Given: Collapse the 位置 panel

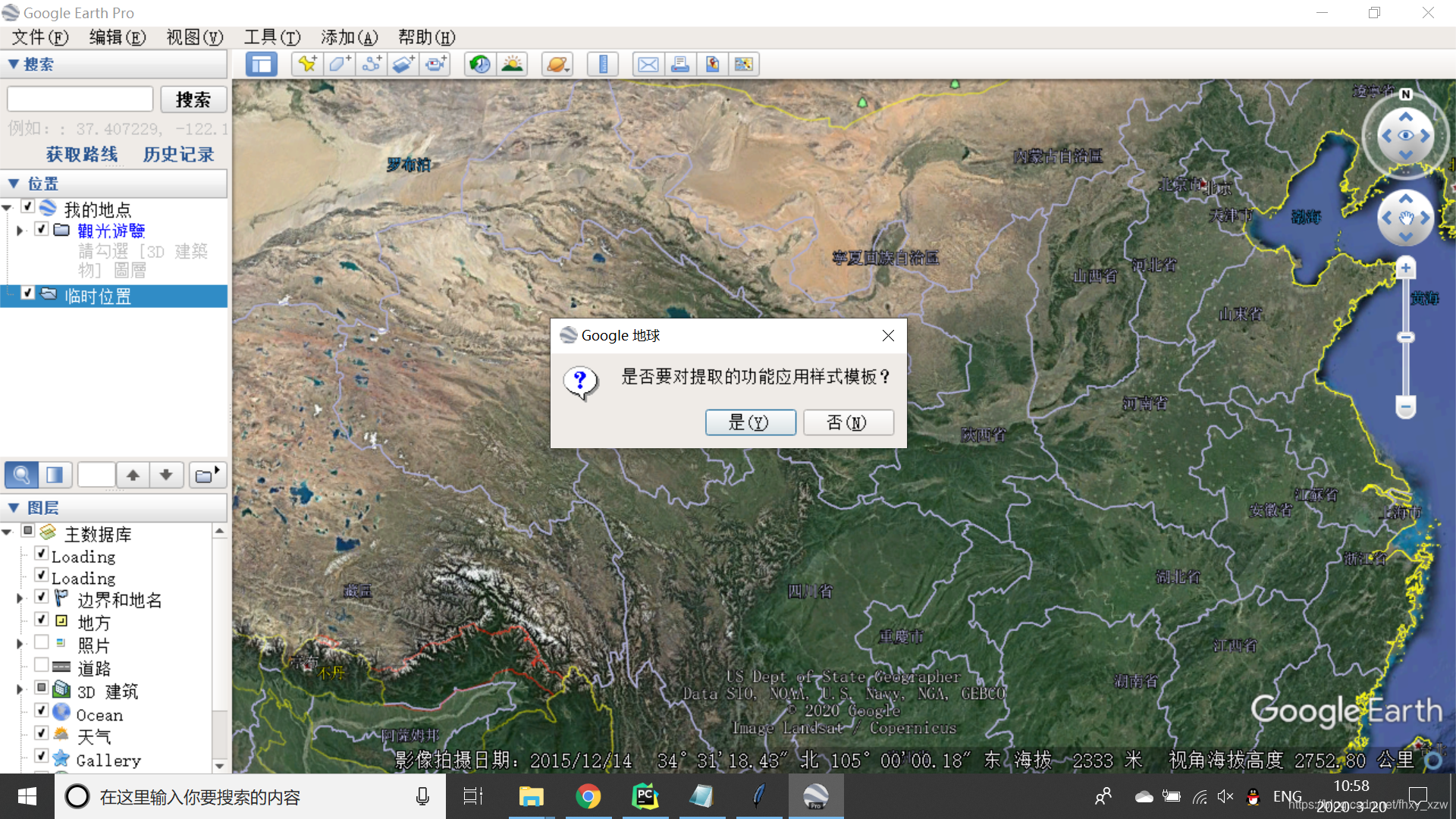Looking at the screenshot, I should click(x=13, y=184).
